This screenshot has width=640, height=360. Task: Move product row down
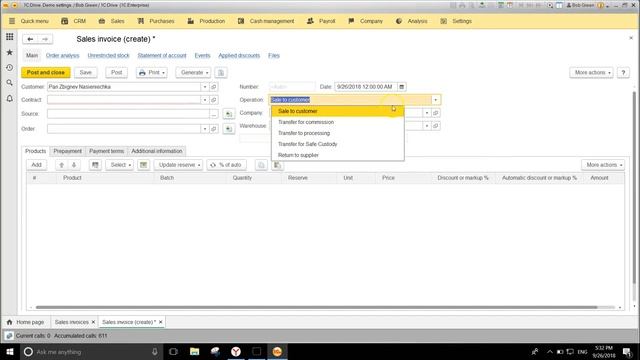(74, 165)
